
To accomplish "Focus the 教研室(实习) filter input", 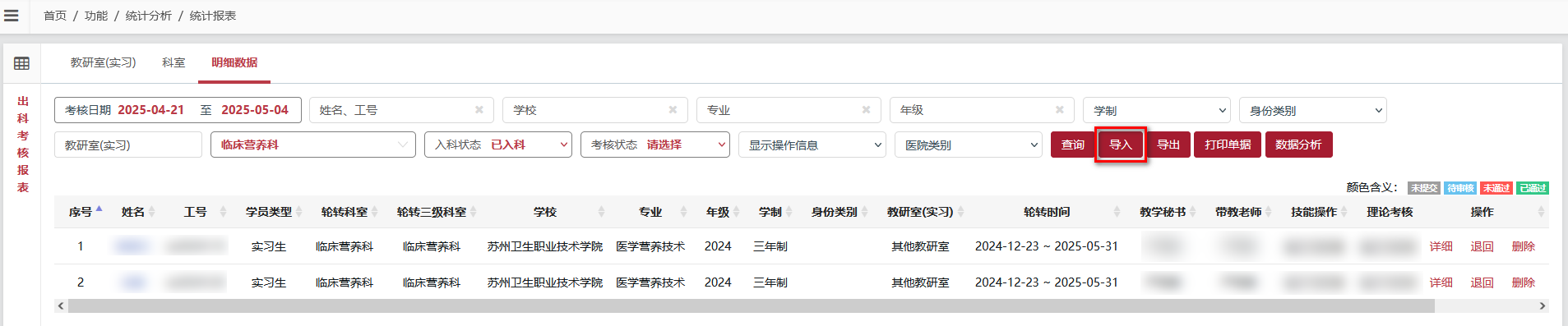I will pos(128,145).
